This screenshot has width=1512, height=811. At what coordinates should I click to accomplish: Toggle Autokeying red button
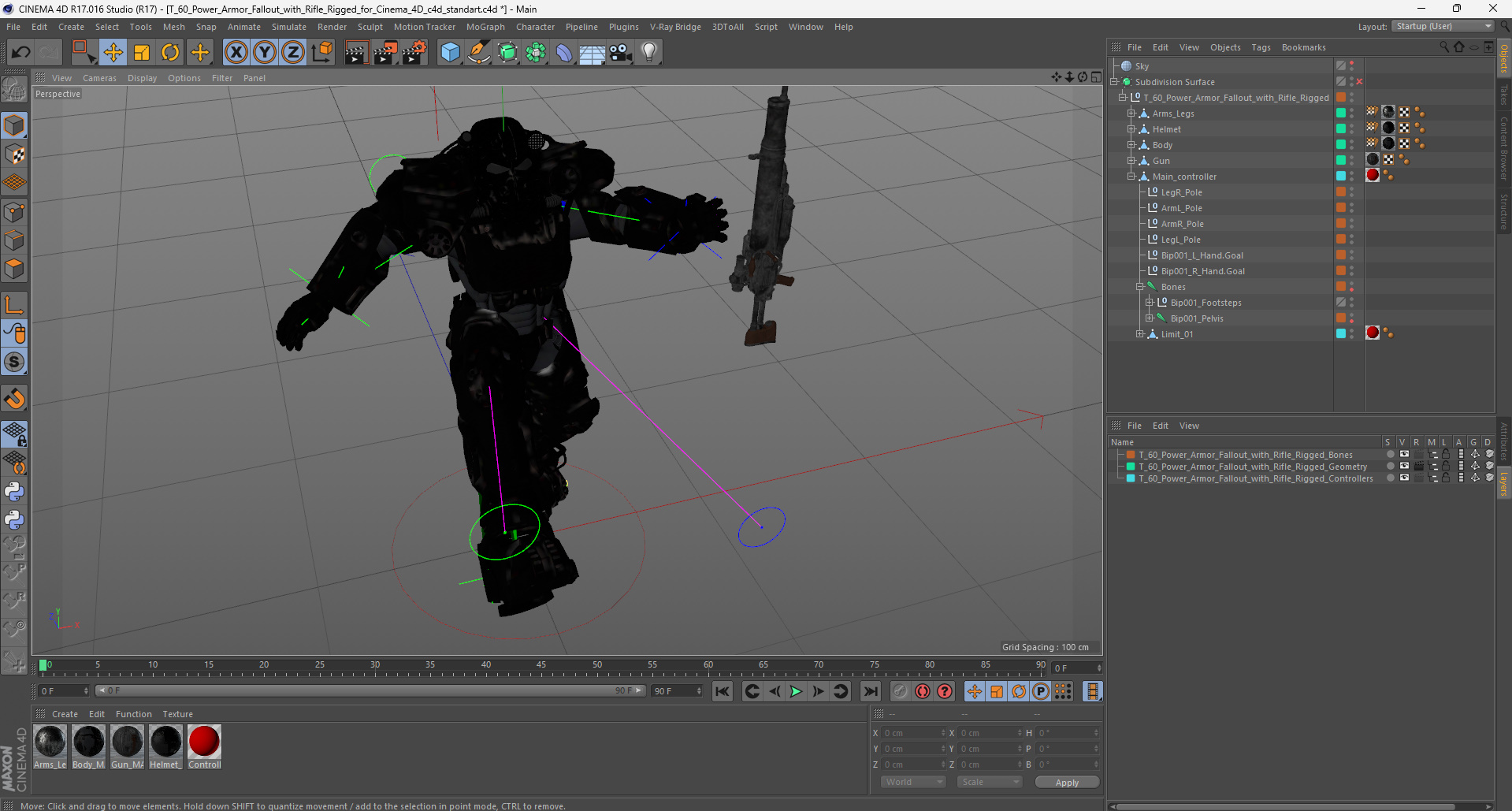click(922, 692)
